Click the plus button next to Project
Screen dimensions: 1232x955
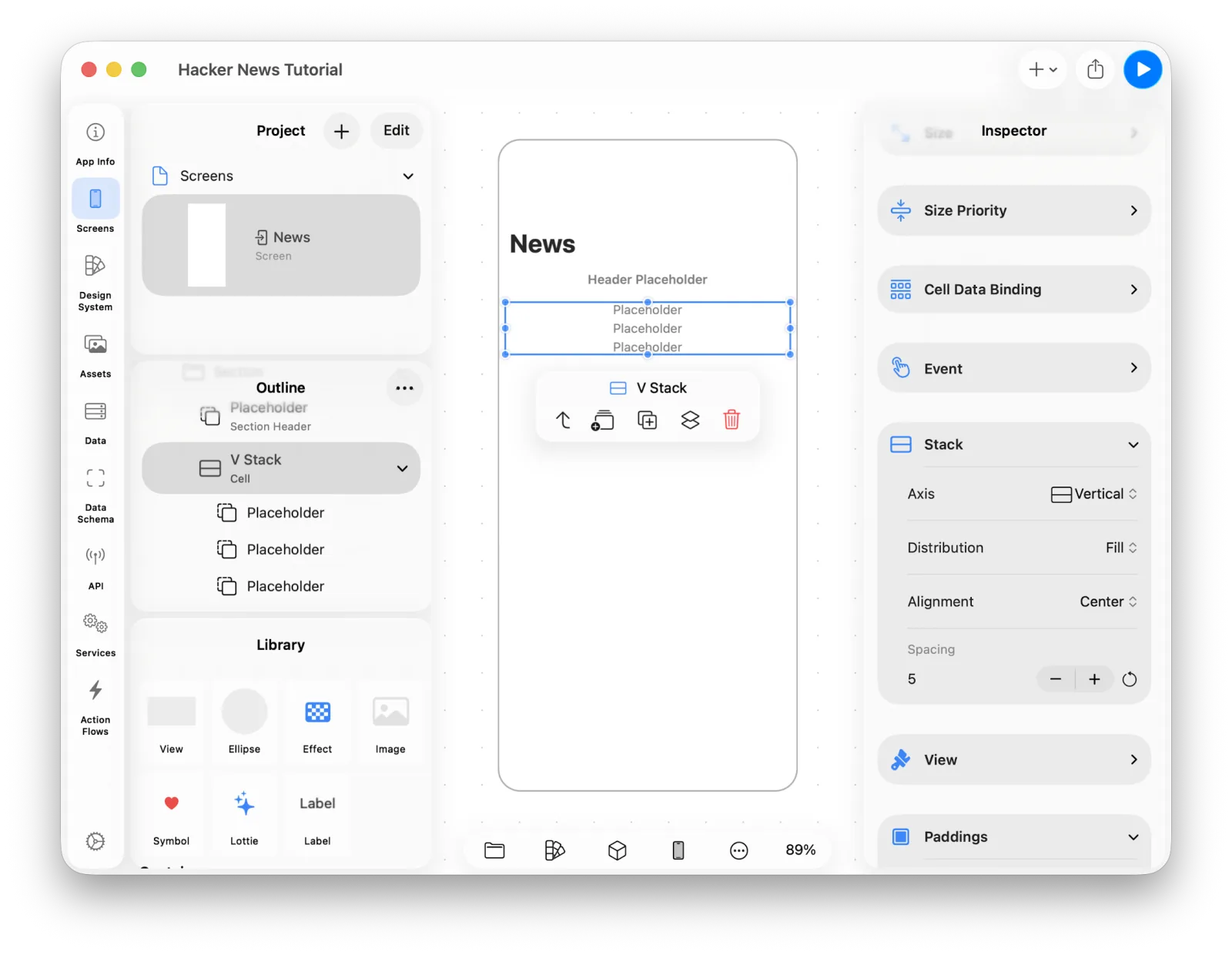(341, 131)
